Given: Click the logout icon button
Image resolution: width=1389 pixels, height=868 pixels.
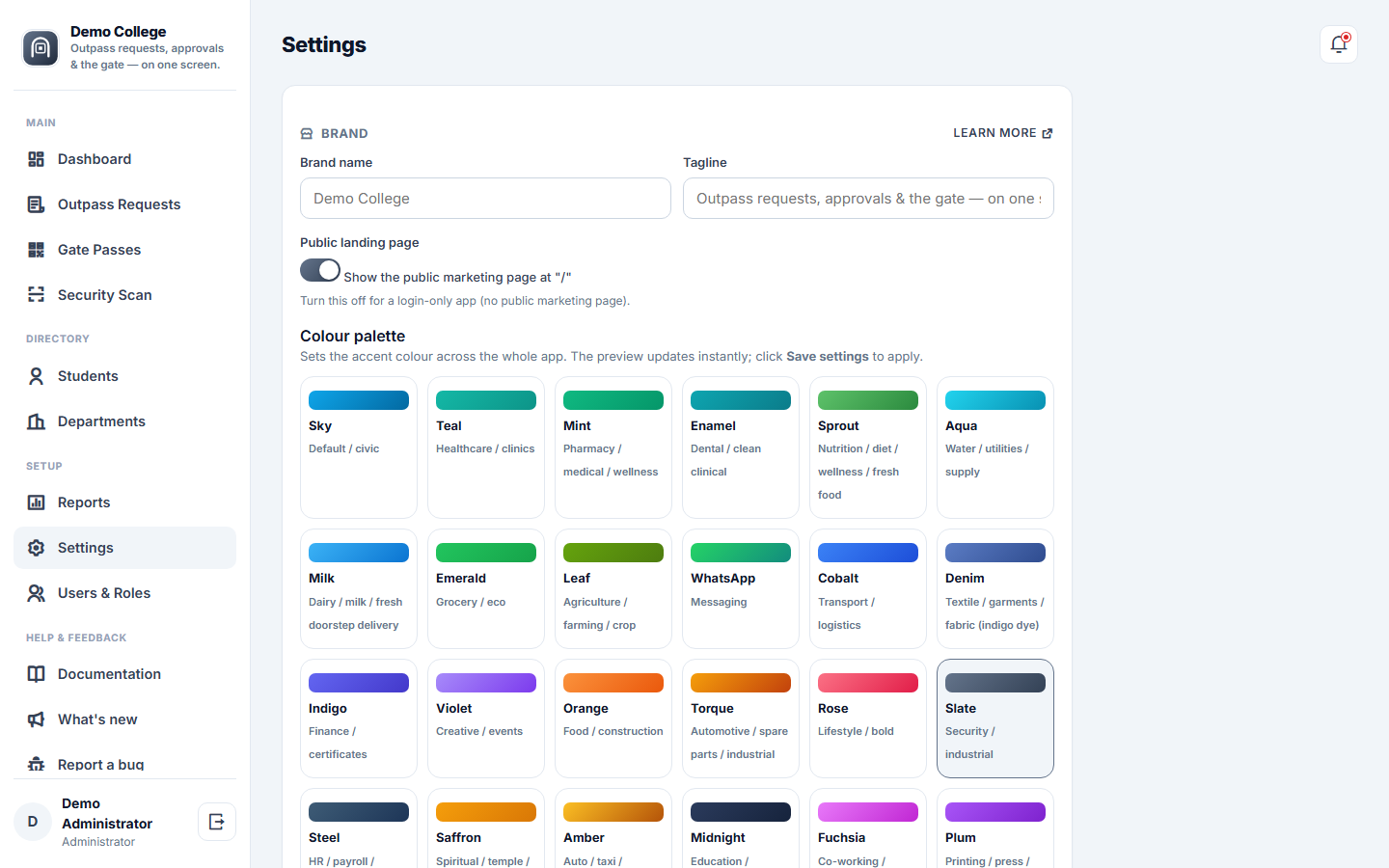Looking at the screenshot, I should click(217, 822).
